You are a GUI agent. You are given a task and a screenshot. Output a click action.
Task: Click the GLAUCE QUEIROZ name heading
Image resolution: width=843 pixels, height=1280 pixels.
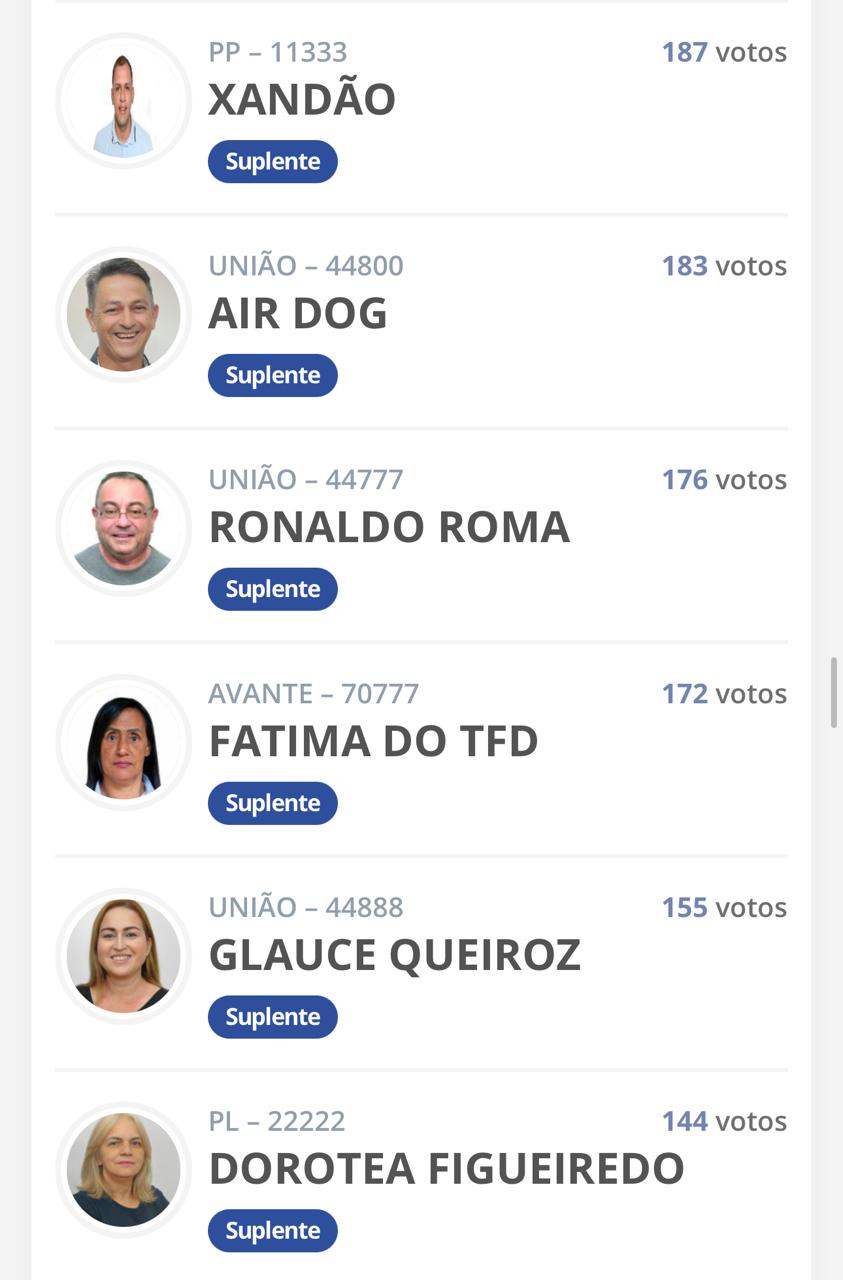(x=394, y=956)
